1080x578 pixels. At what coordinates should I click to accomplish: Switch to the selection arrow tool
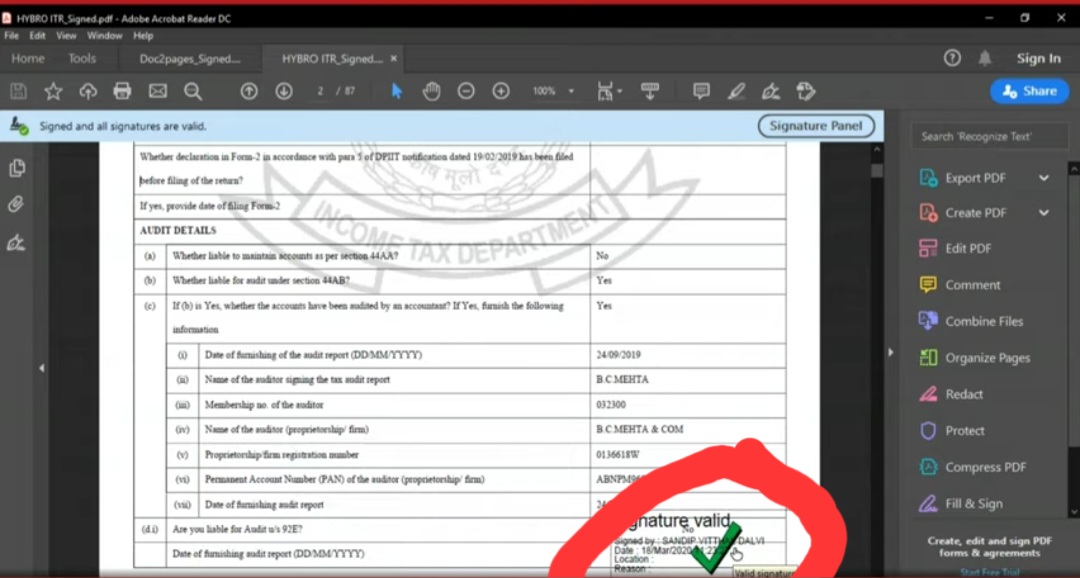397,90
